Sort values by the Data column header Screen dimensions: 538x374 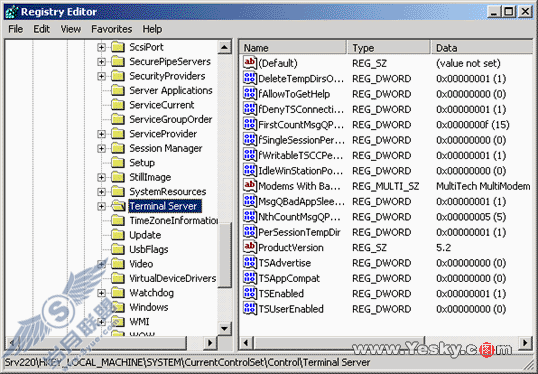(x=482, y=48)
